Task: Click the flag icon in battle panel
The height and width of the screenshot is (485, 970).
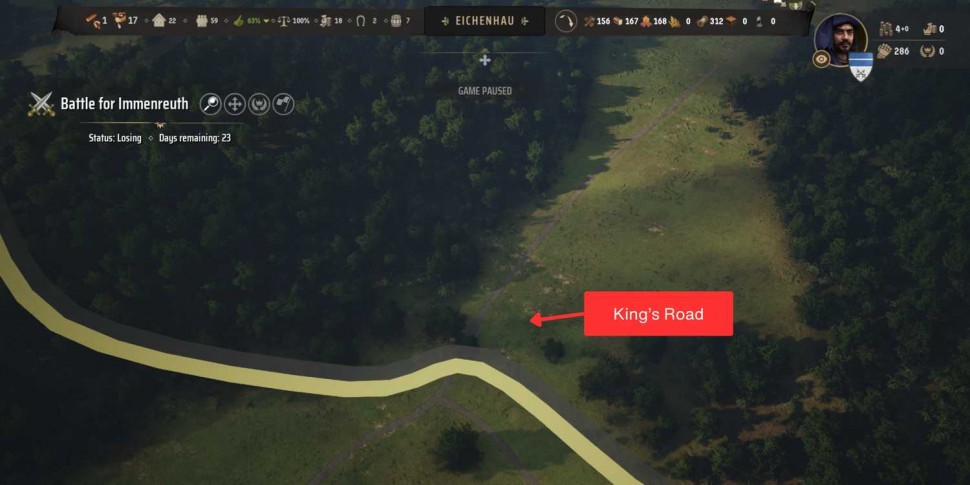Action: 283,104
